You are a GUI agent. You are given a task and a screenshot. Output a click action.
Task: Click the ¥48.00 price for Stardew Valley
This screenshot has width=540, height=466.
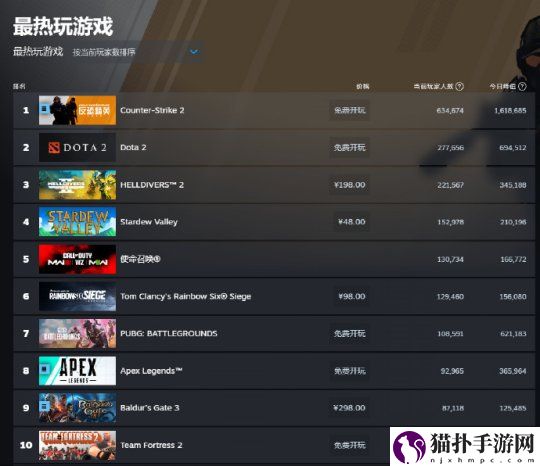(352, 222)
